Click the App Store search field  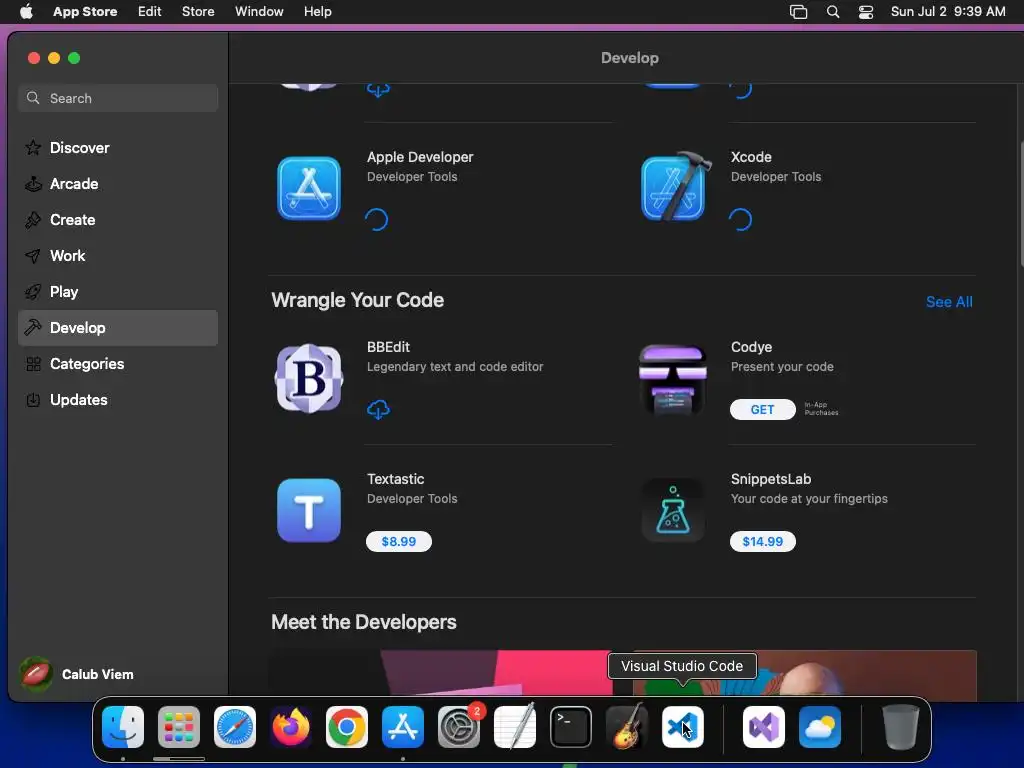pyautogui.click(x=118, y=98)
